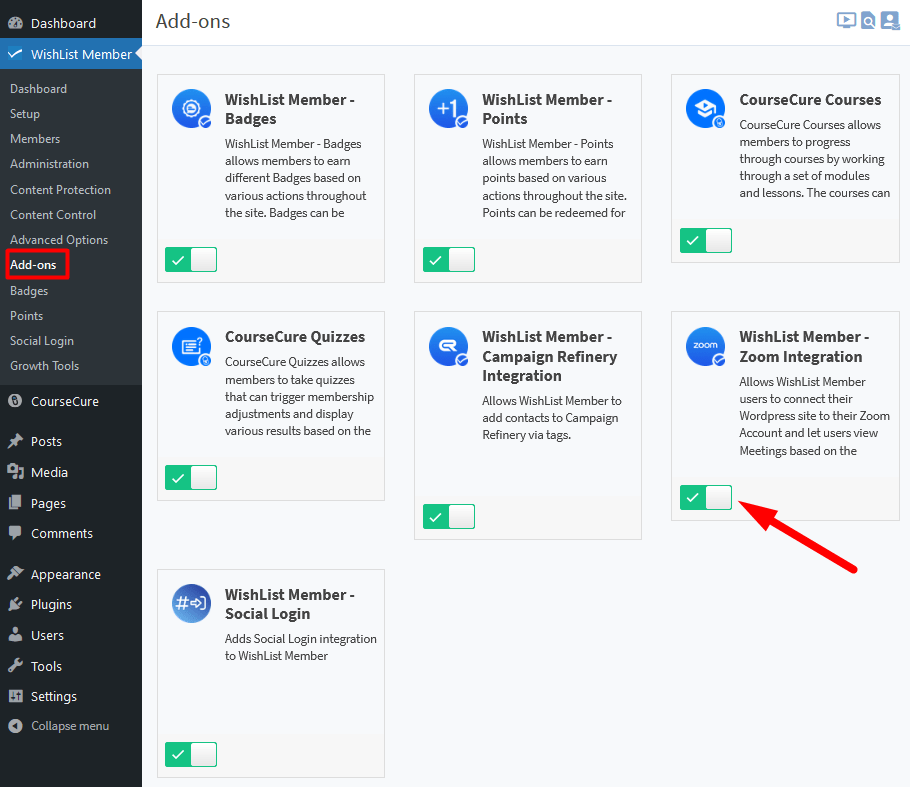This screenshot has height=787, width=910.
Task: Click the Zoom Integration title
Action: tap(804, 346)
